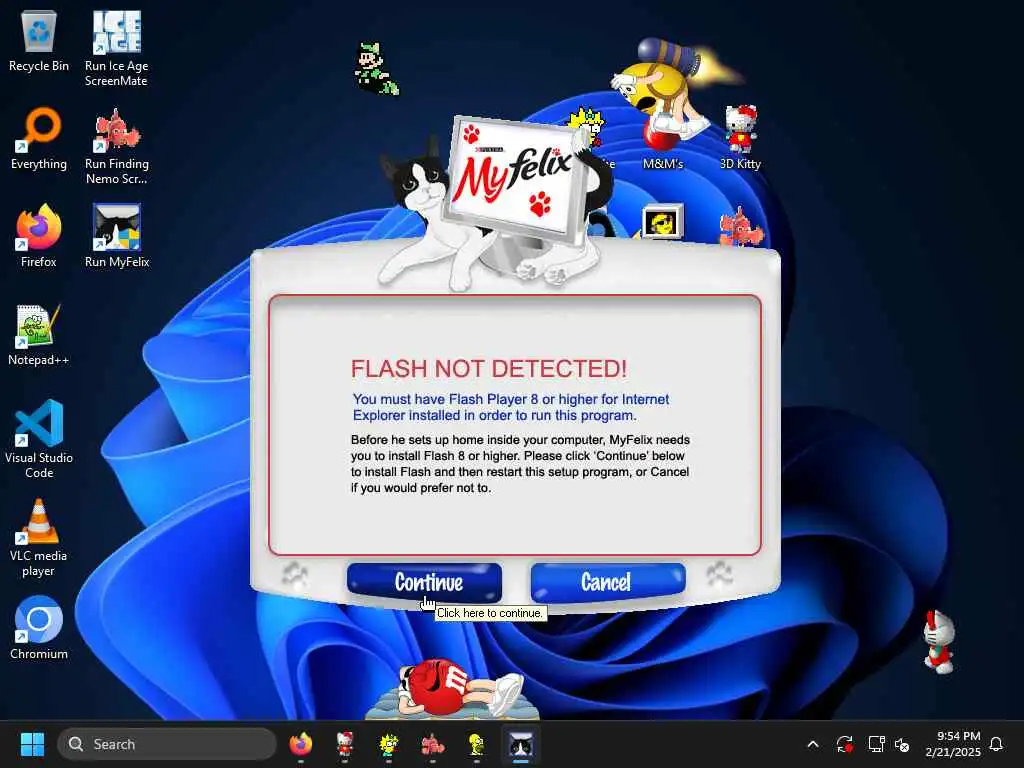This screenshot has width=1024, height=768.
Task: Switch to the Finding Nemo taskbar app
Action: [x=432, y=744]
